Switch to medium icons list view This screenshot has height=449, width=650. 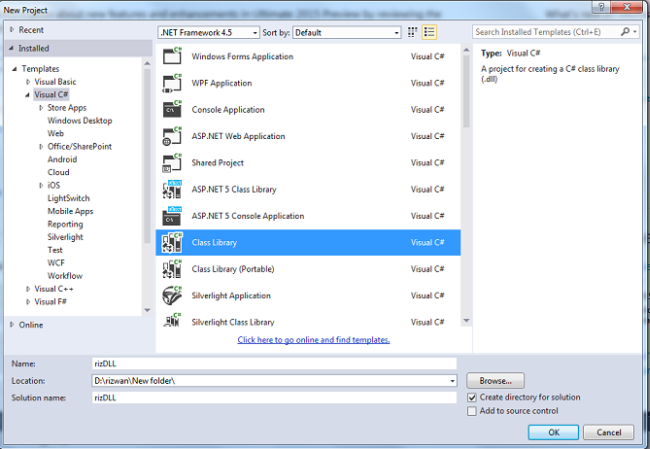[x=429, y=32]
